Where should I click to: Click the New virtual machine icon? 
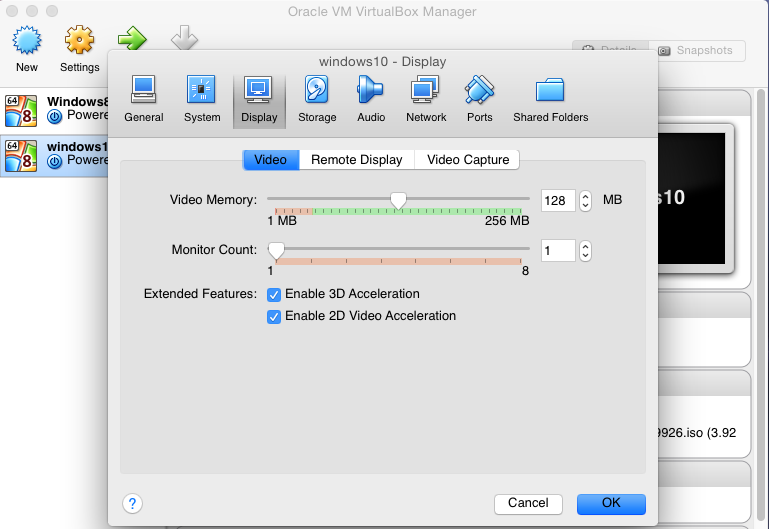coord(27,49)
